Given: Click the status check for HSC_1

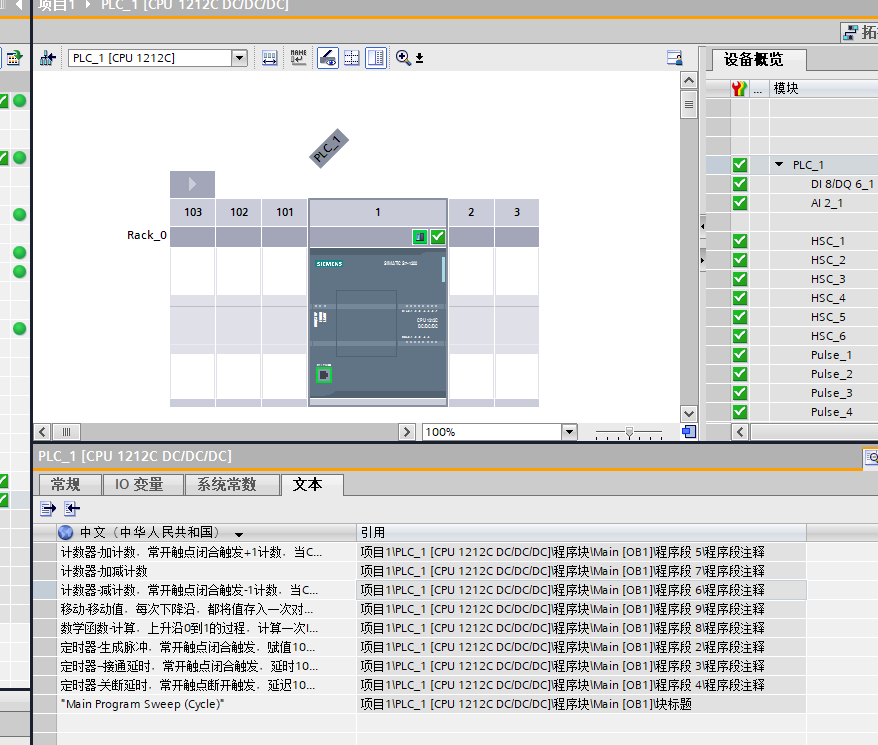Looking at the screenshot, I should pyautogui.click(x=740, y=241).
